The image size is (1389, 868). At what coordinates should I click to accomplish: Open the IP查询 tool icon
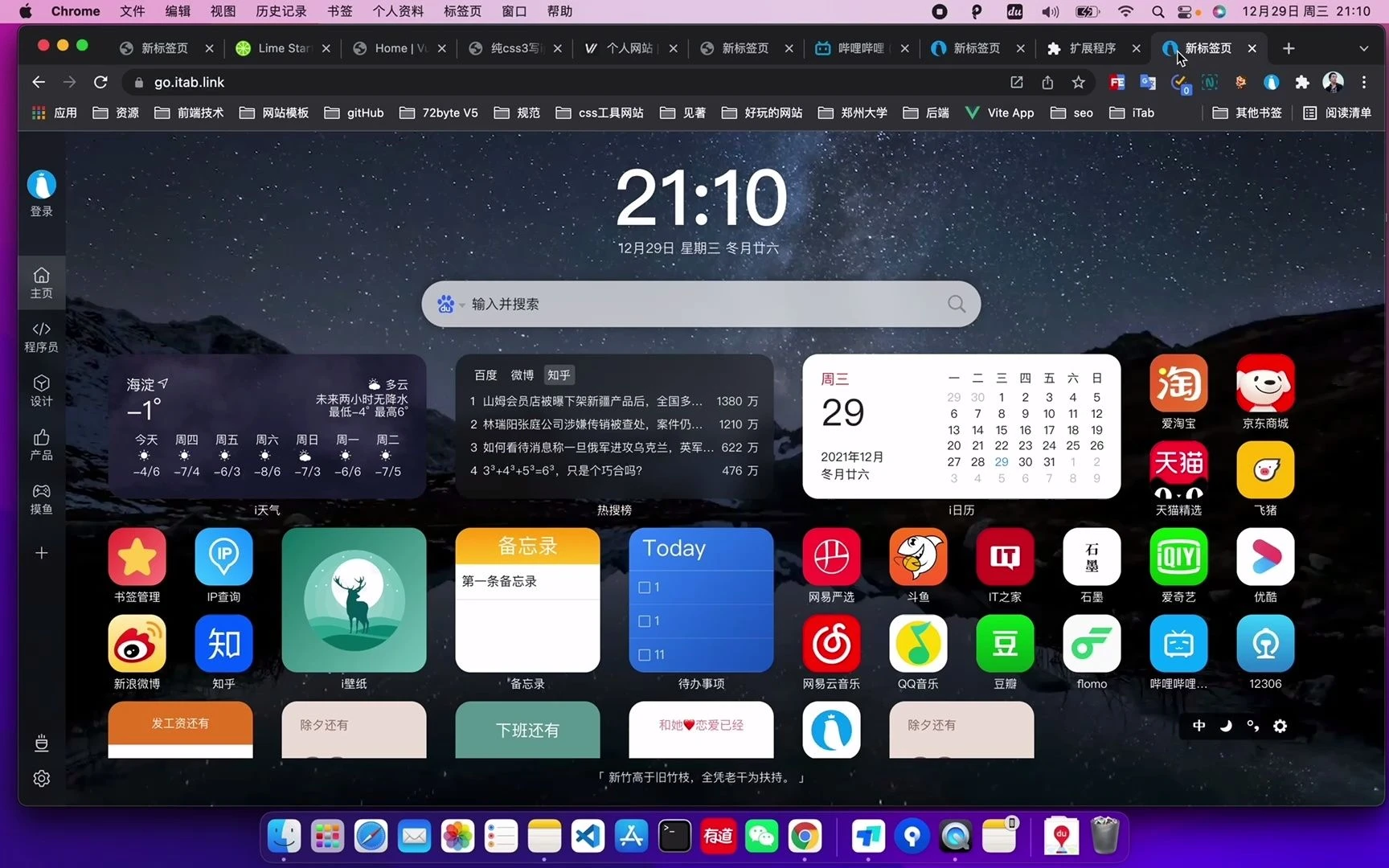point(223,557)
